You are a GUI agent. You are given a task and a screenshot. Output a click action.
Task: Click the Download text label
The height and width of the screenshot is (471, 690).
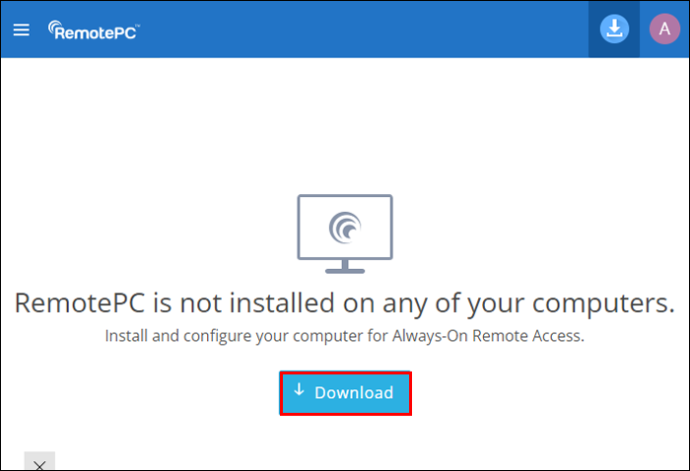[x=354, y=393]
